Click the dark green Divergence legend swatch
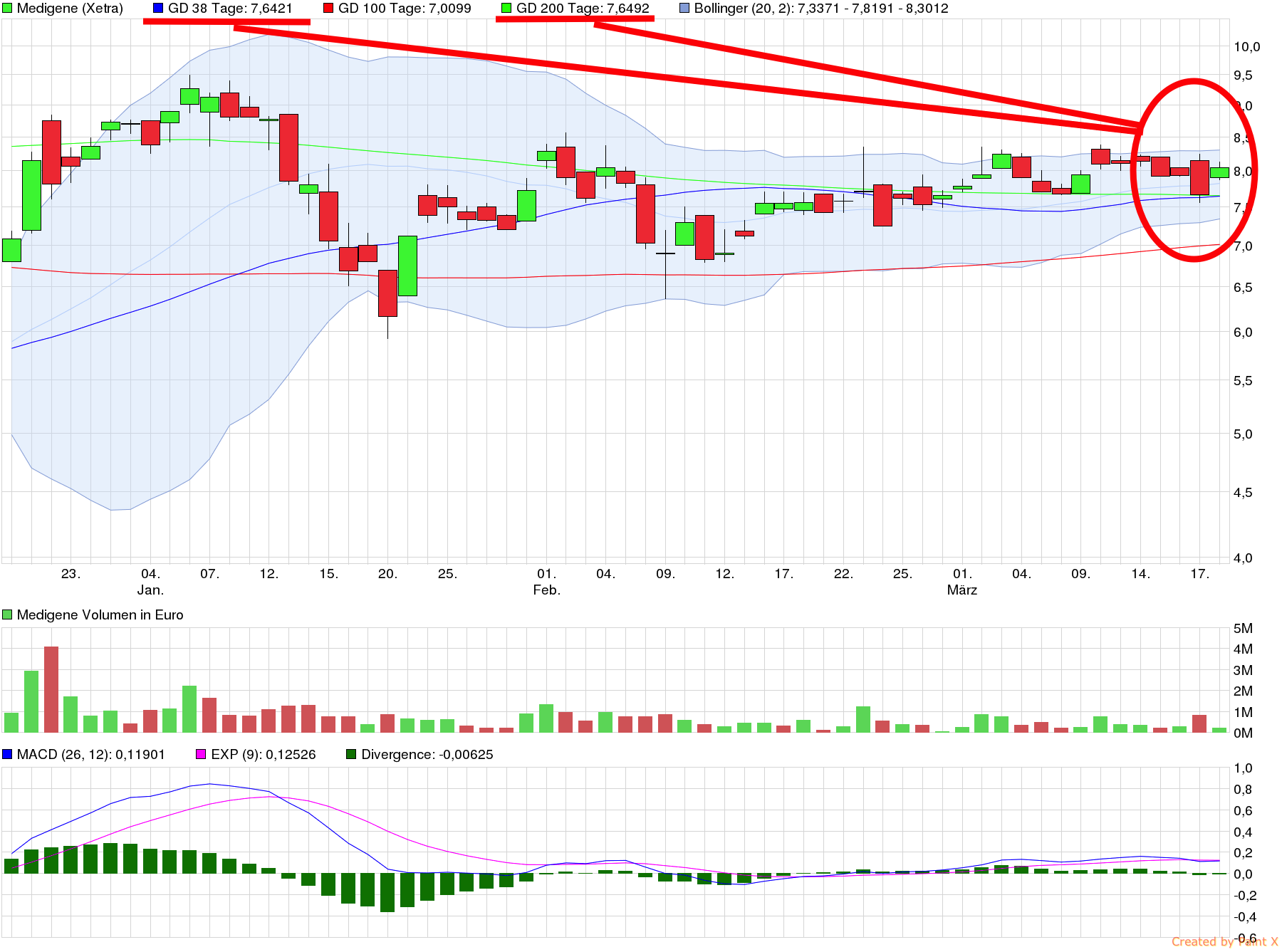 click(x=351, y=754)
